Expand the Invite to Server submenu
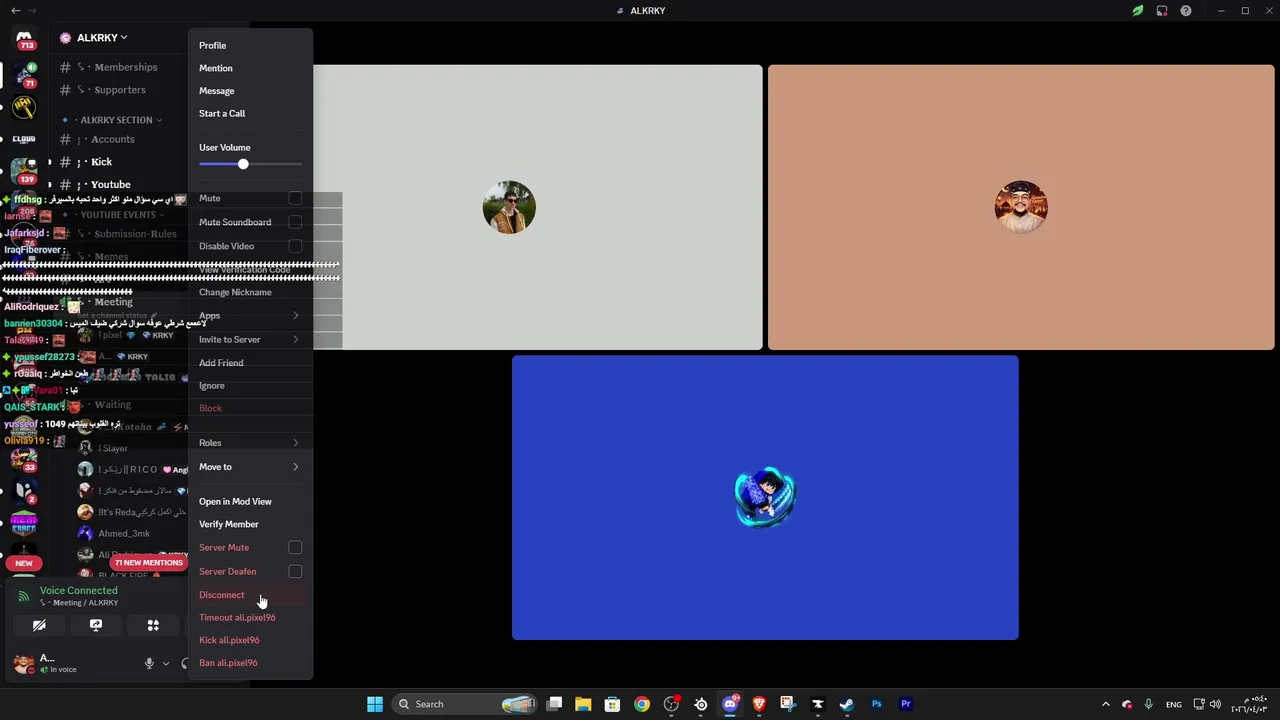Screen dimensions: 1280x720 pos(250,340)
